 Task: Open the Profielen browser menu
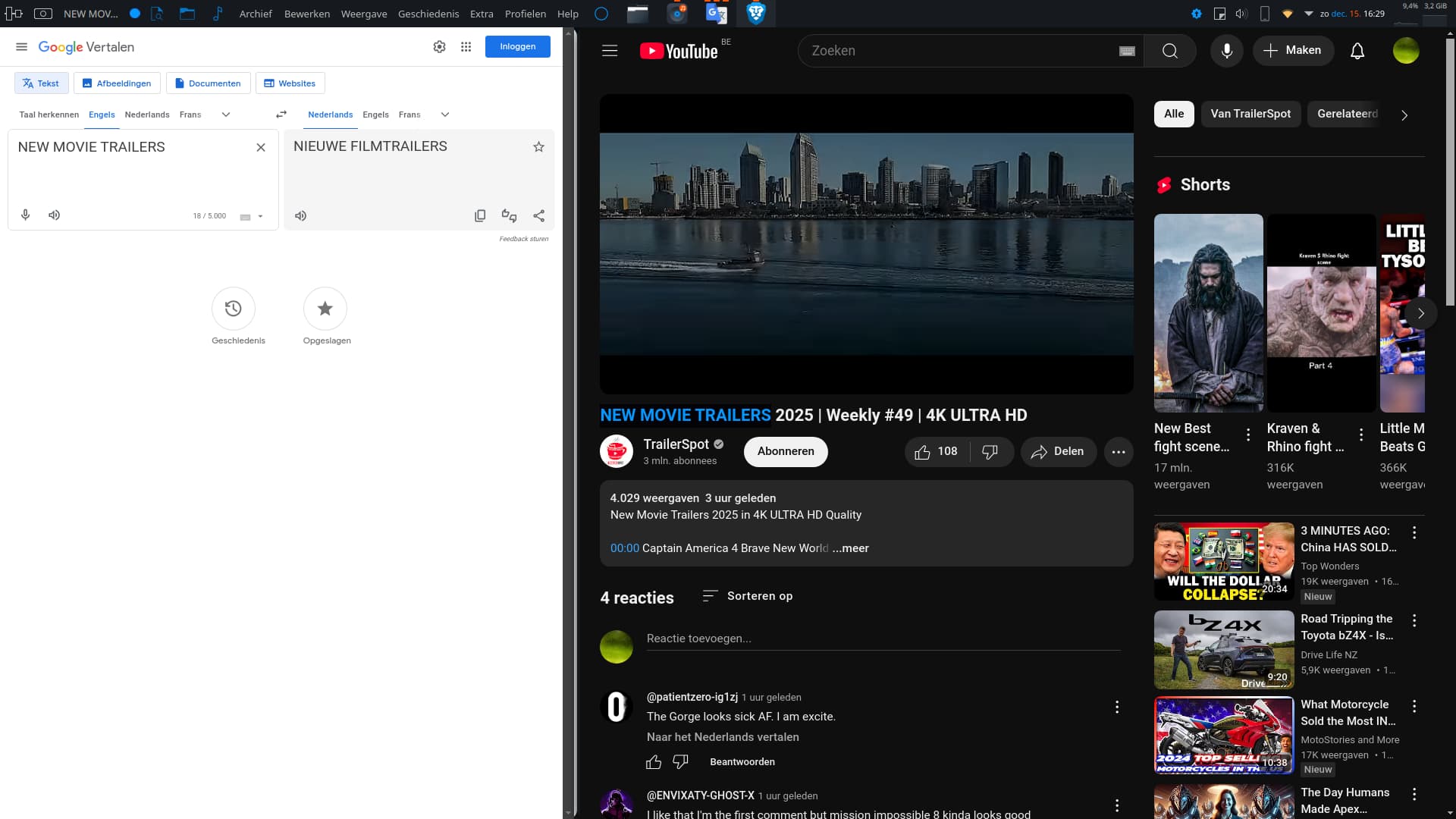[x=526, y=14]
